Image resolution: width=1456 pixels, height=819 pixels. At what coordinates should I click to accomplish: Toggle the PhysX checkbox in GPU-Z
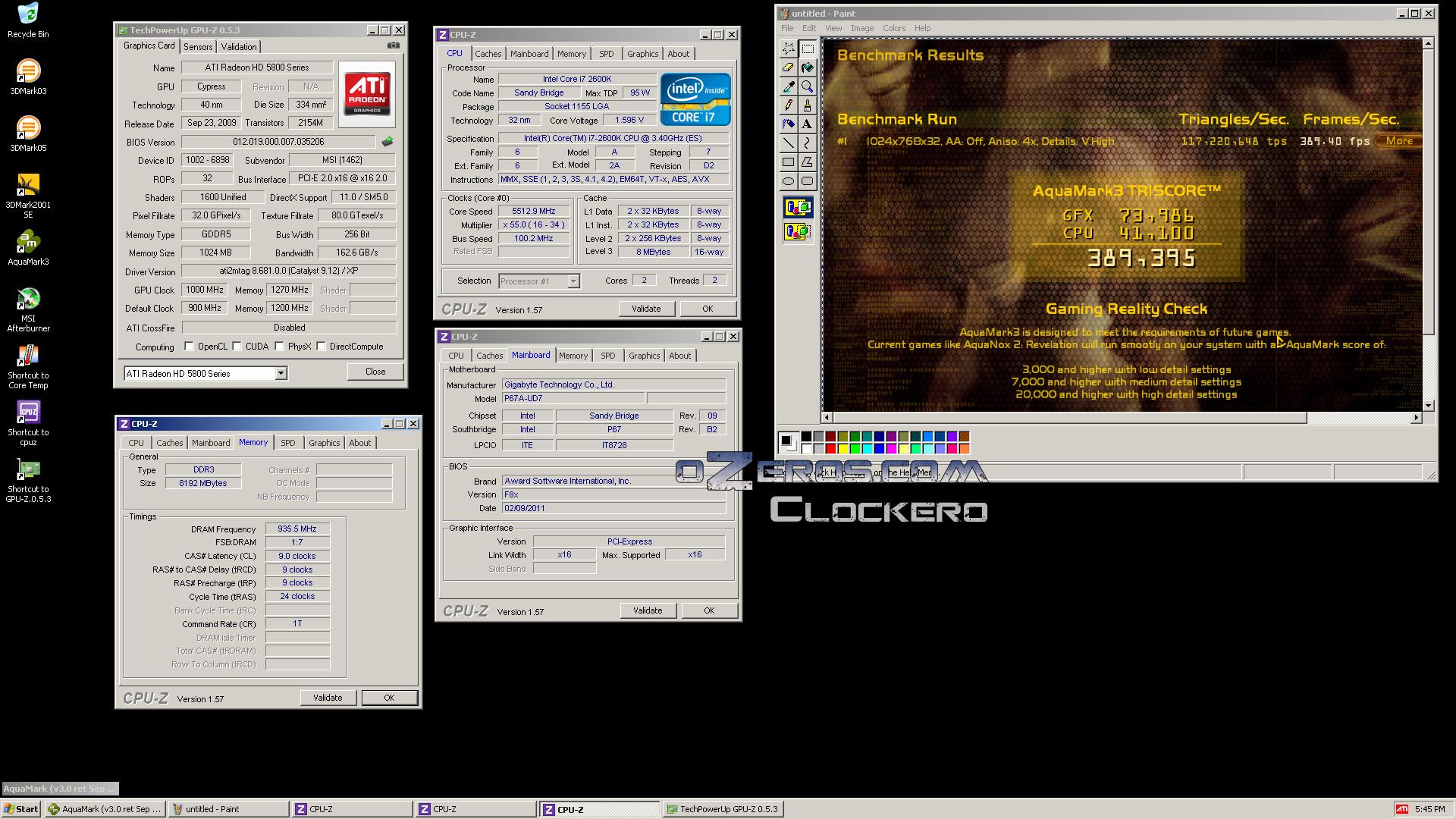tap(280, 347)
